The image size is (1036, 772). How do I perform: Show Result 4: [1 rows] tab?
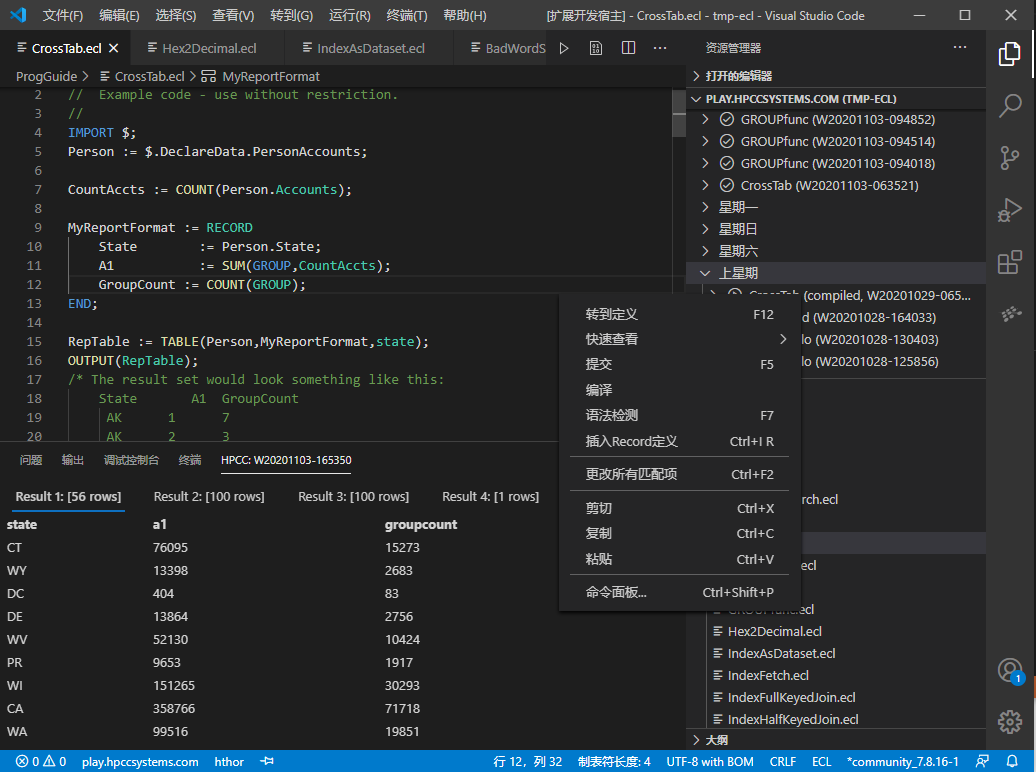(x=490, y=496)
